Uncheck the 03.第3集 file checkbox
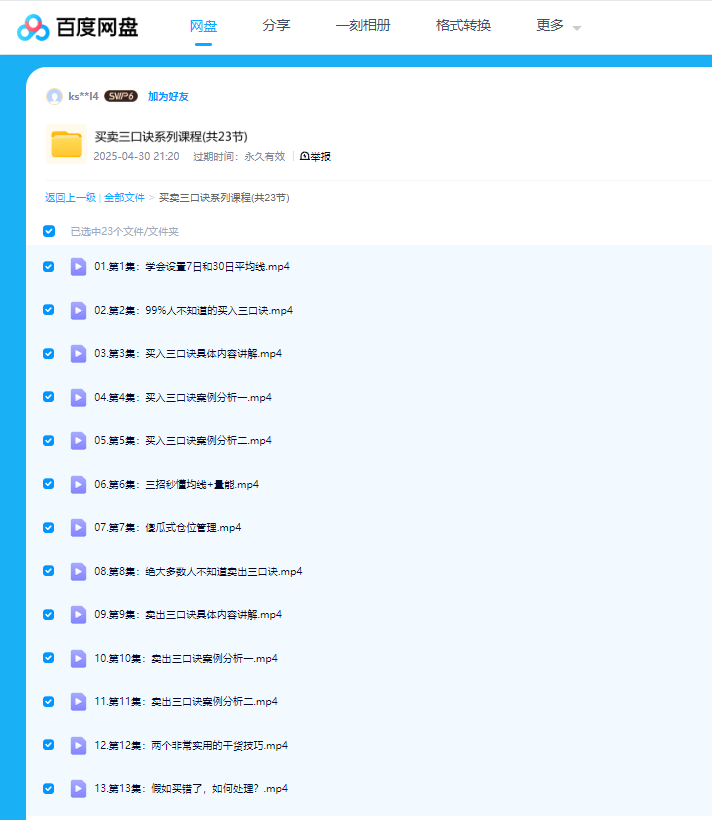The height and width of the screenshot is (820, 712). 49,354
